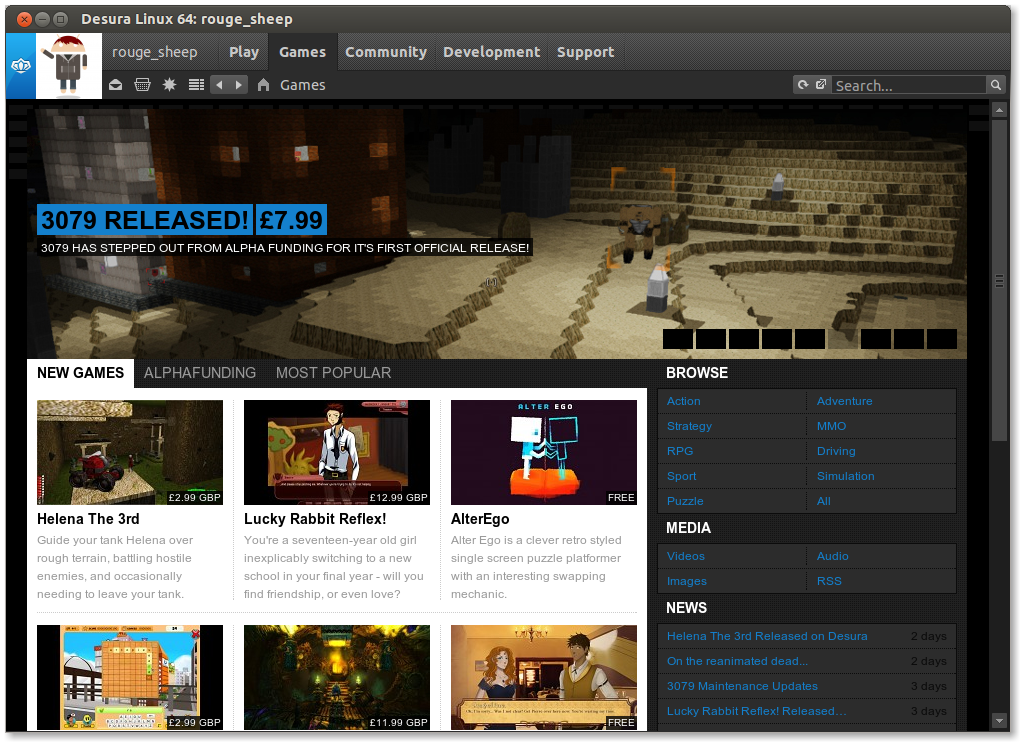Open the inbox envelope icon
The image size is (1020, 742).
click(116, 85)
